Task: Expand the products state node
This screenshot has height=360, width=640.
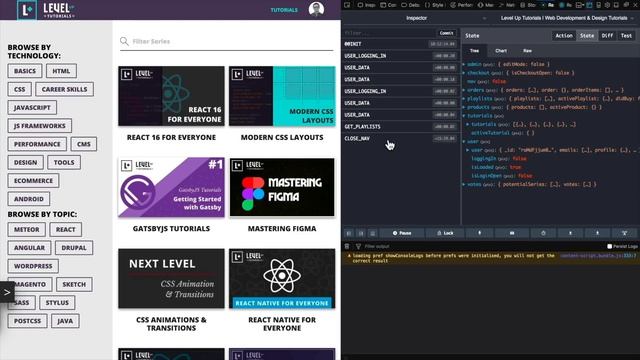Action: [464, 107]
